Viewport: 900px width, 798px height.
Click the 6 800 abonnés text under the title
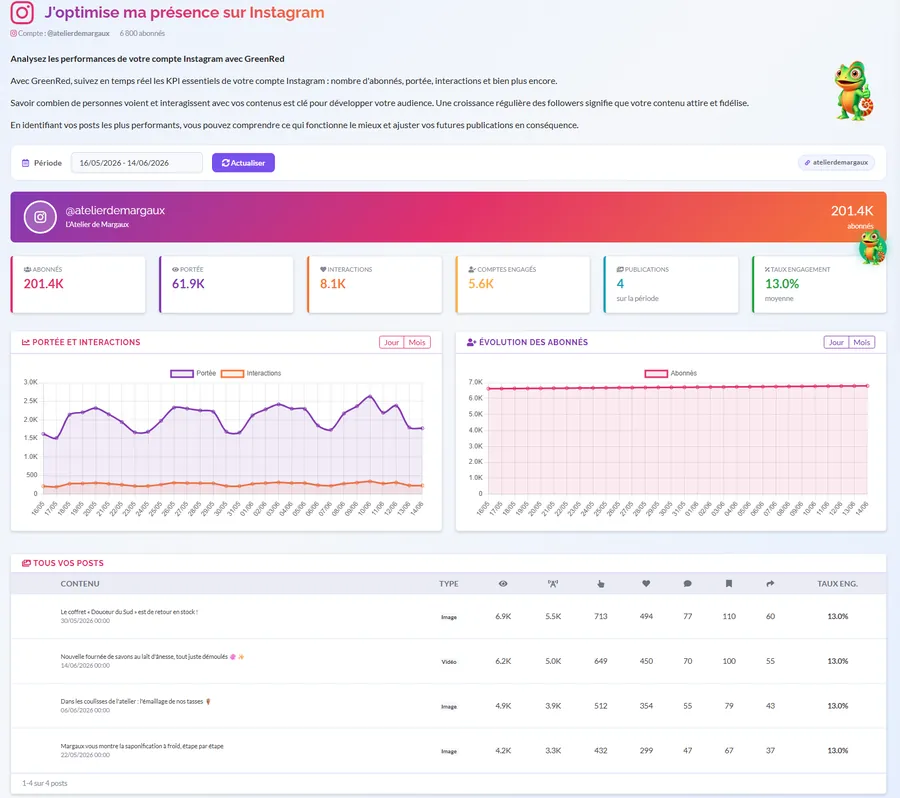pyautogui.click(x=142, y=33)
